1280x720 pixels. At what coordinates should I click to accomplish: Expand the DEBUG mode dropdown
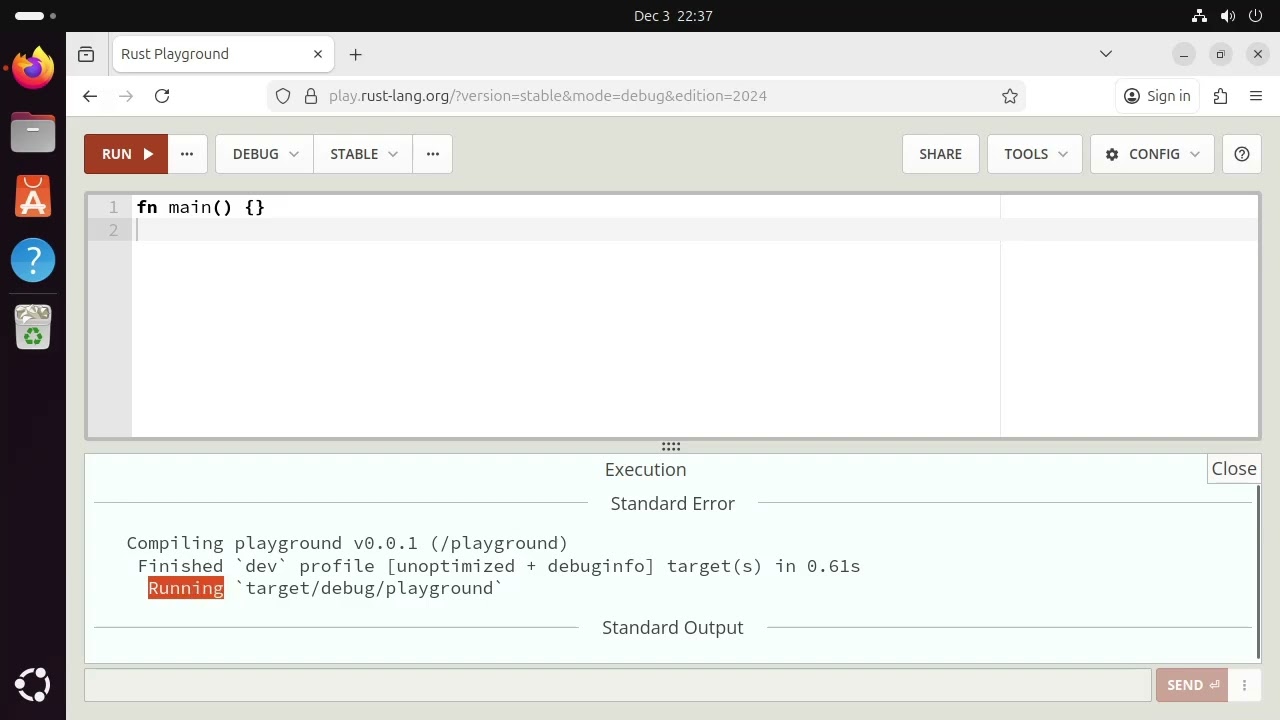pos(265,154)
